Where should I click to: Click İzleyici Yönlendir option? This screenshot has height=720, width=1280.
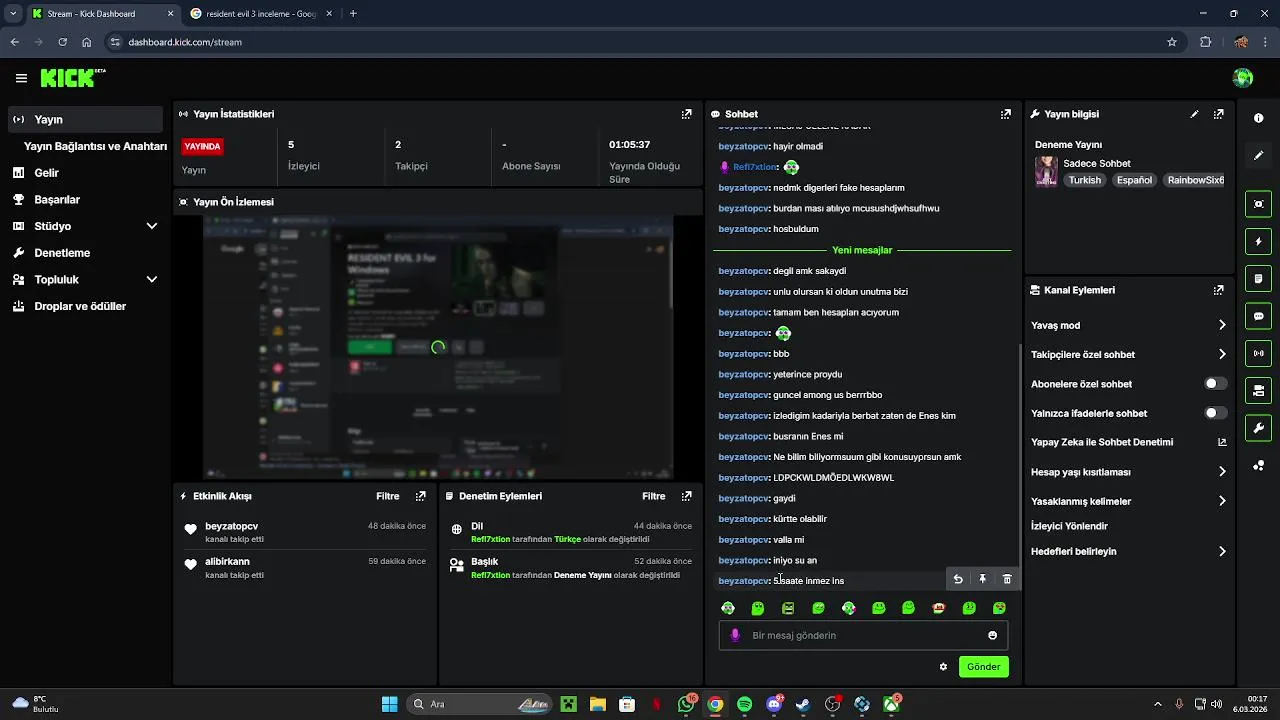(x=1069, y=526)
